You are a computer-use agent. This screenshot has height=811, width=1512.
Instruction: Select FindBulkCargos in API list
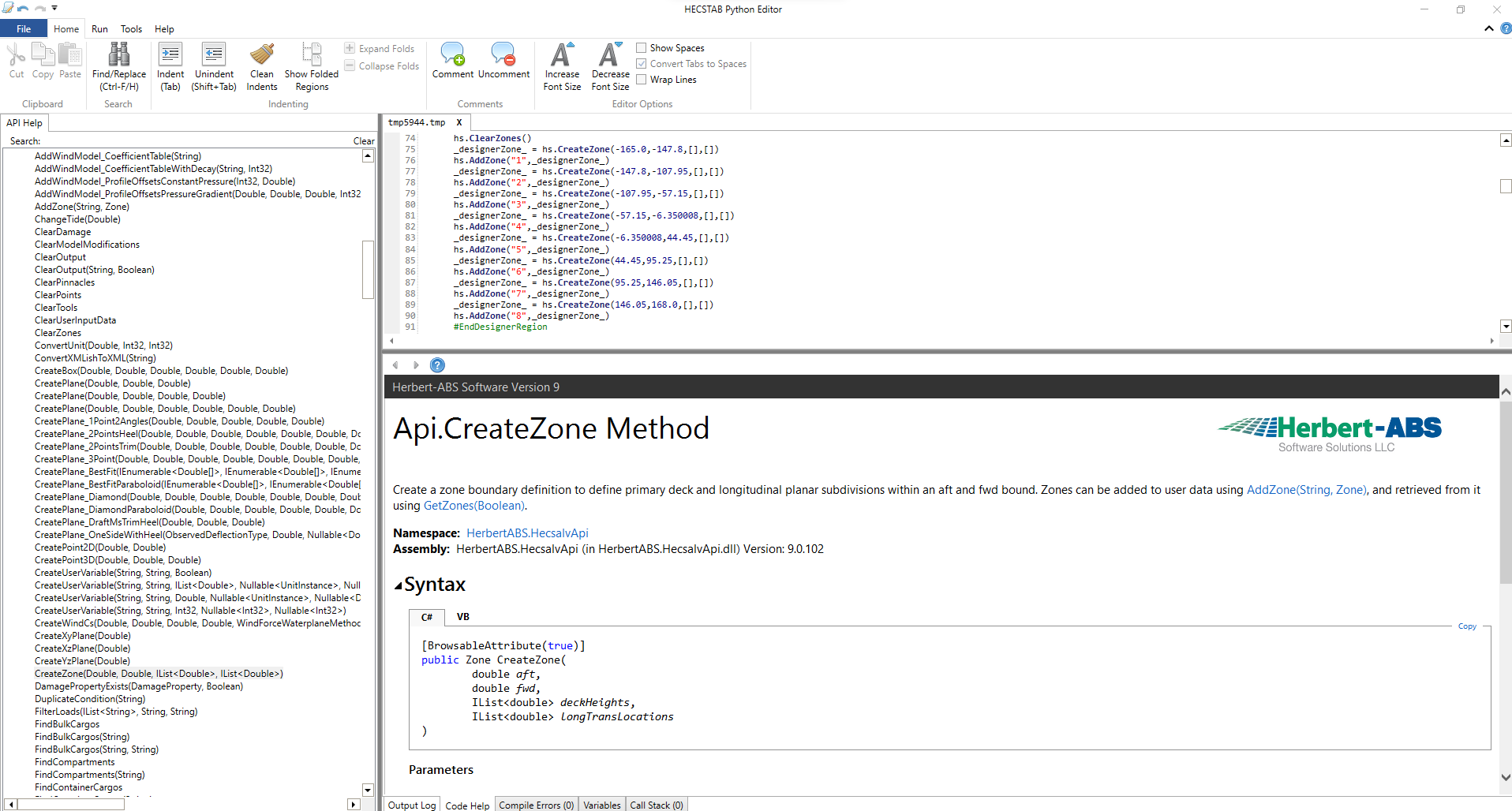67,724
